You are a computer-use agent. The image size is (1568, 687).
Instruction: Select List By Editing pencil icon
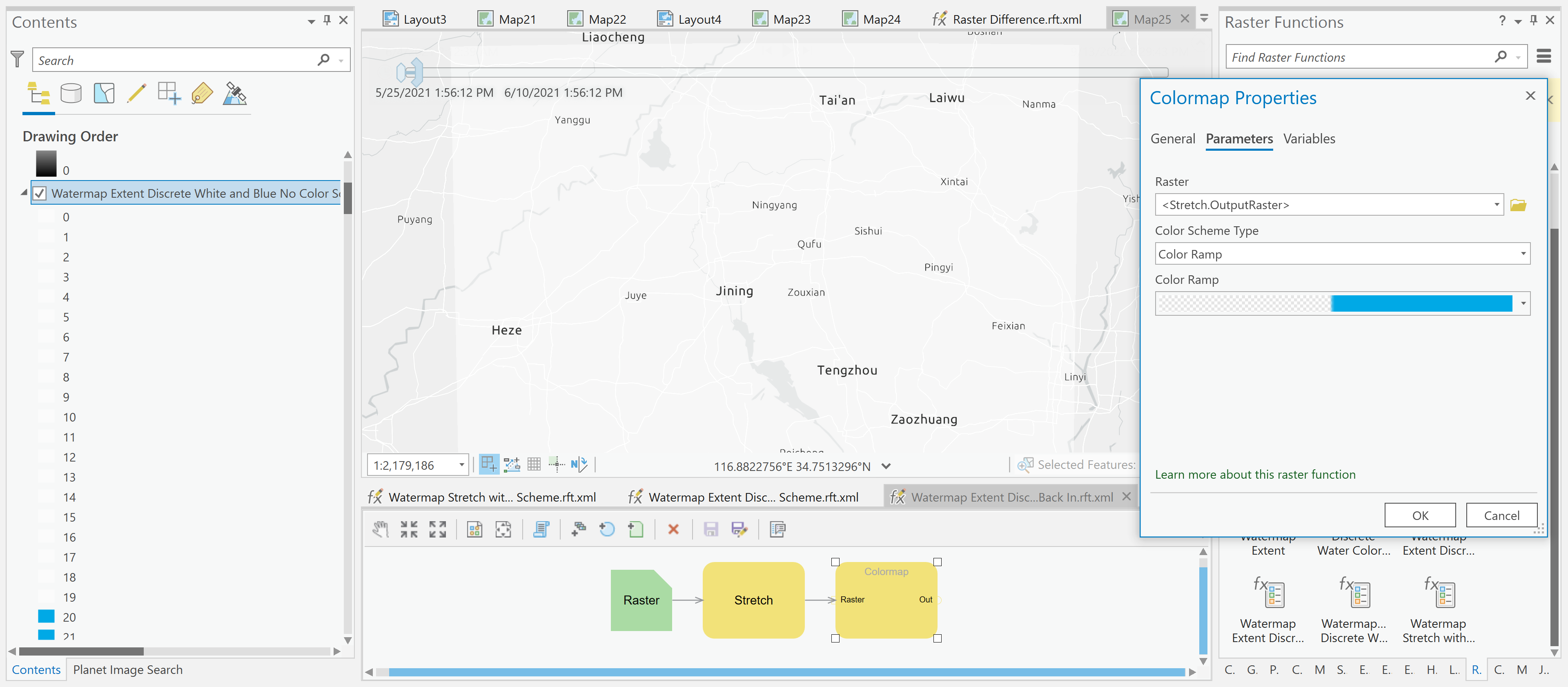point(136,94)
